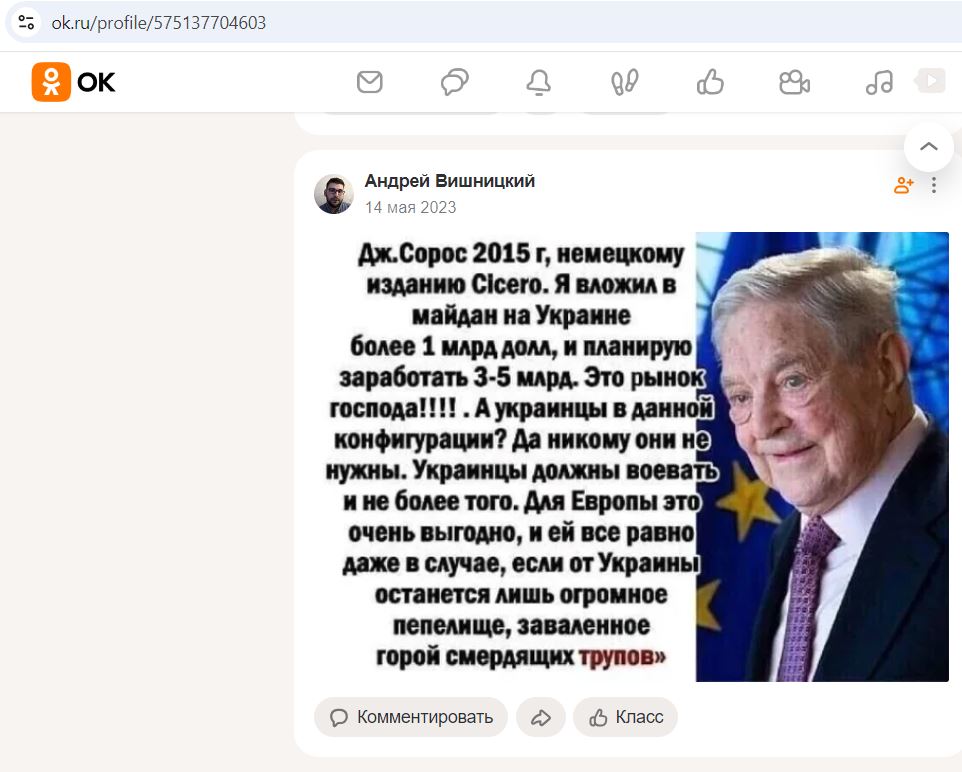The image size is (962, 772).
Task: Open the video camera icon
Action: [795, 82]
